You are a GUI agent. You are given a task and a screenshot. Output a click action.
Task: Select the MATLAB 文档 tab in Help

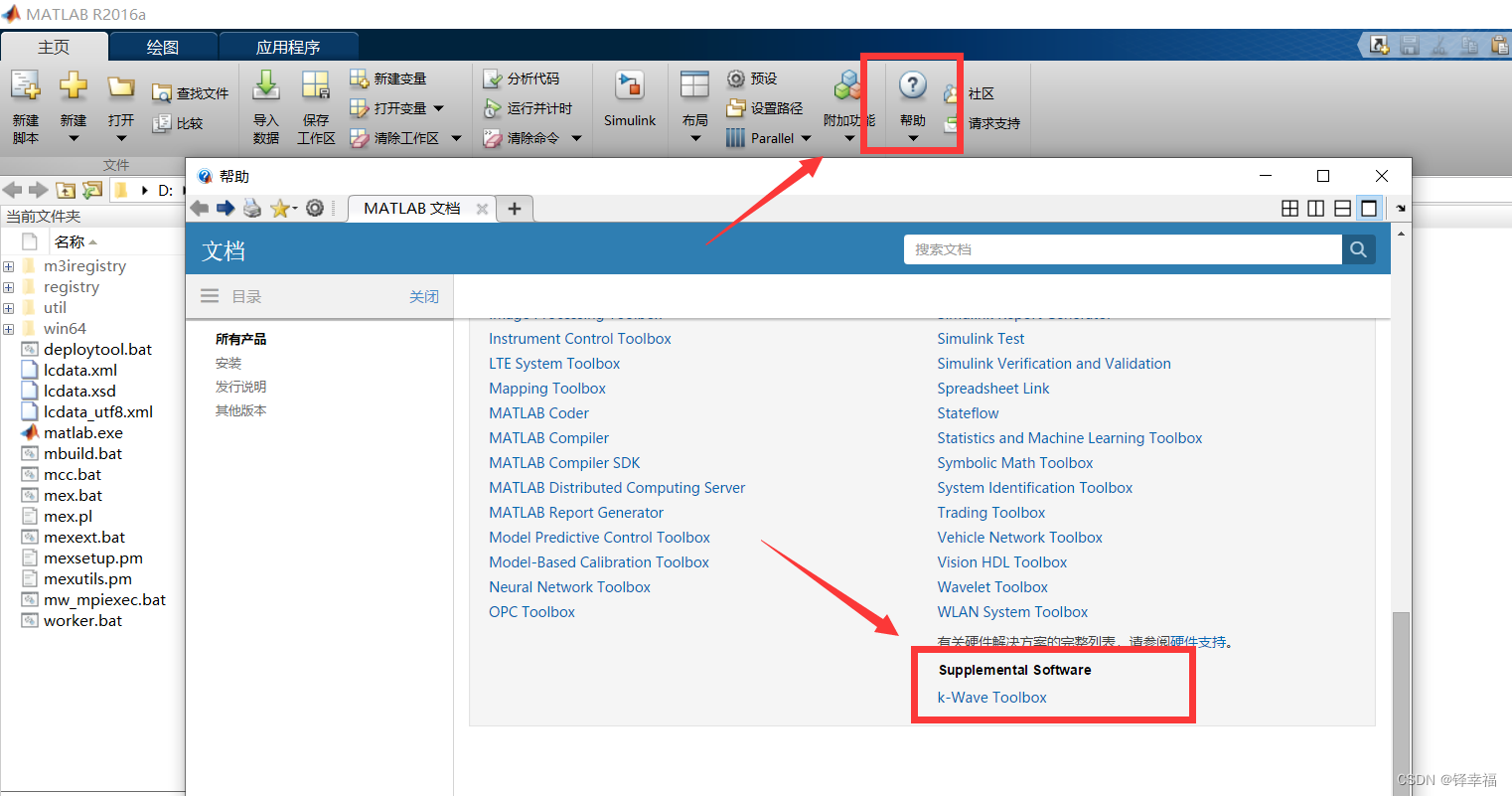click(x=412, y=209)
